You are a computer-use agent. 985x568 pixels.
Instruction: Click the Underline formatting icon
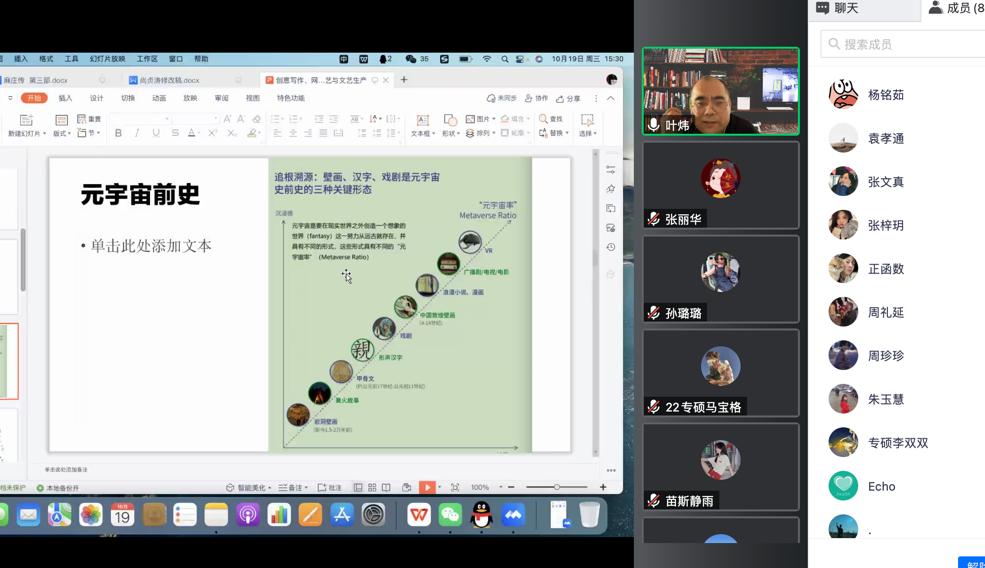click(156, 133)
